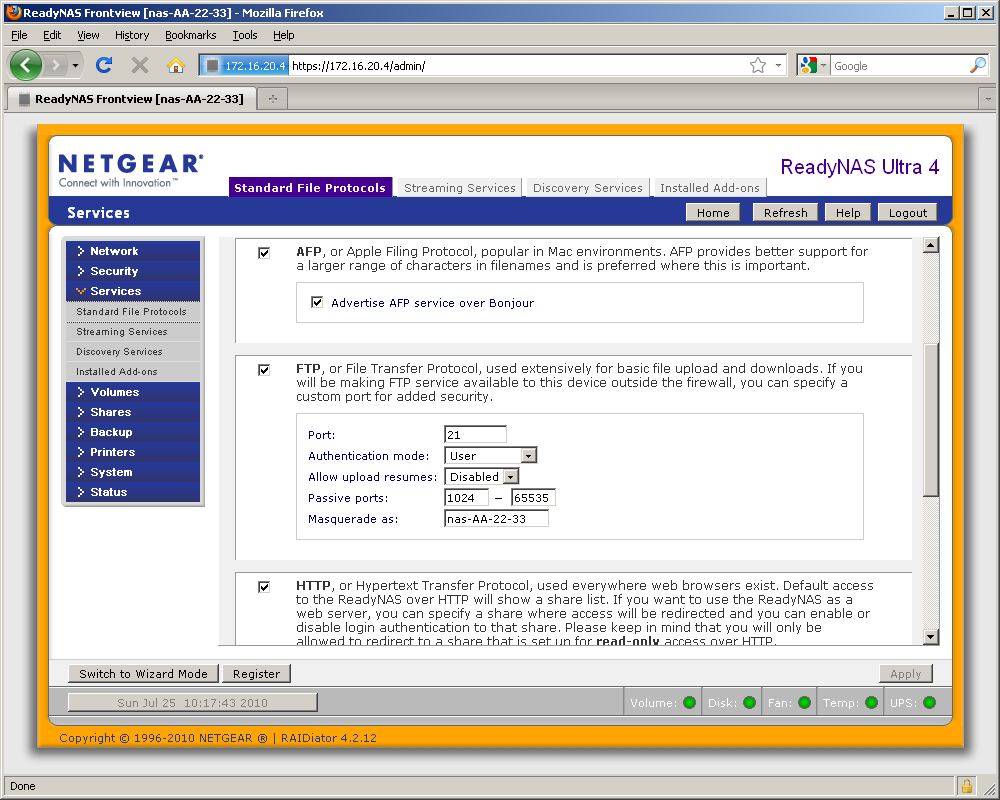
Task: Click the Firefox Back arrow button
Action: (26, 65)
